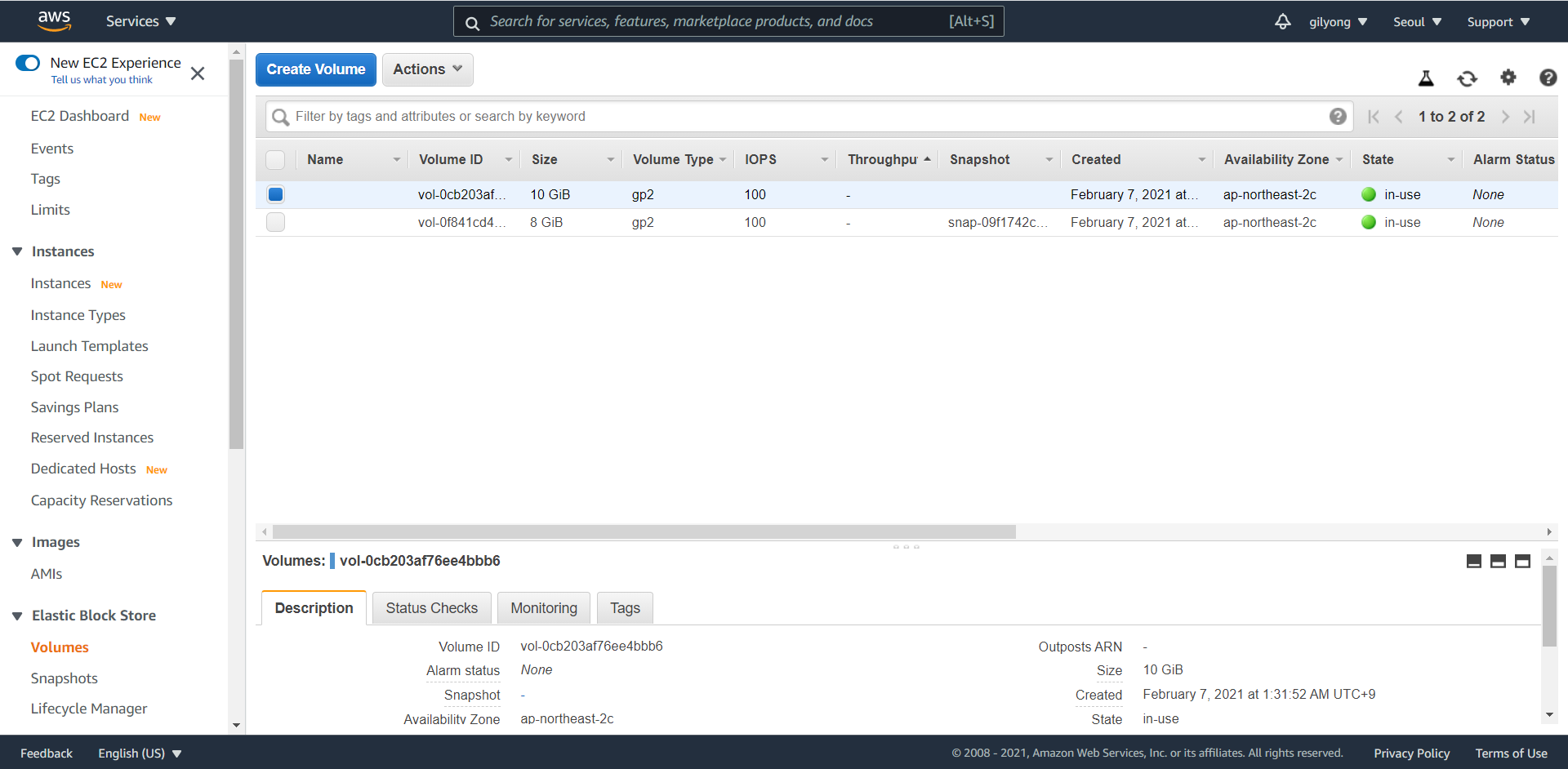1568x769 pixels.
Task: Focus the volumes filter keyword field
Action: tap(808, 117)
